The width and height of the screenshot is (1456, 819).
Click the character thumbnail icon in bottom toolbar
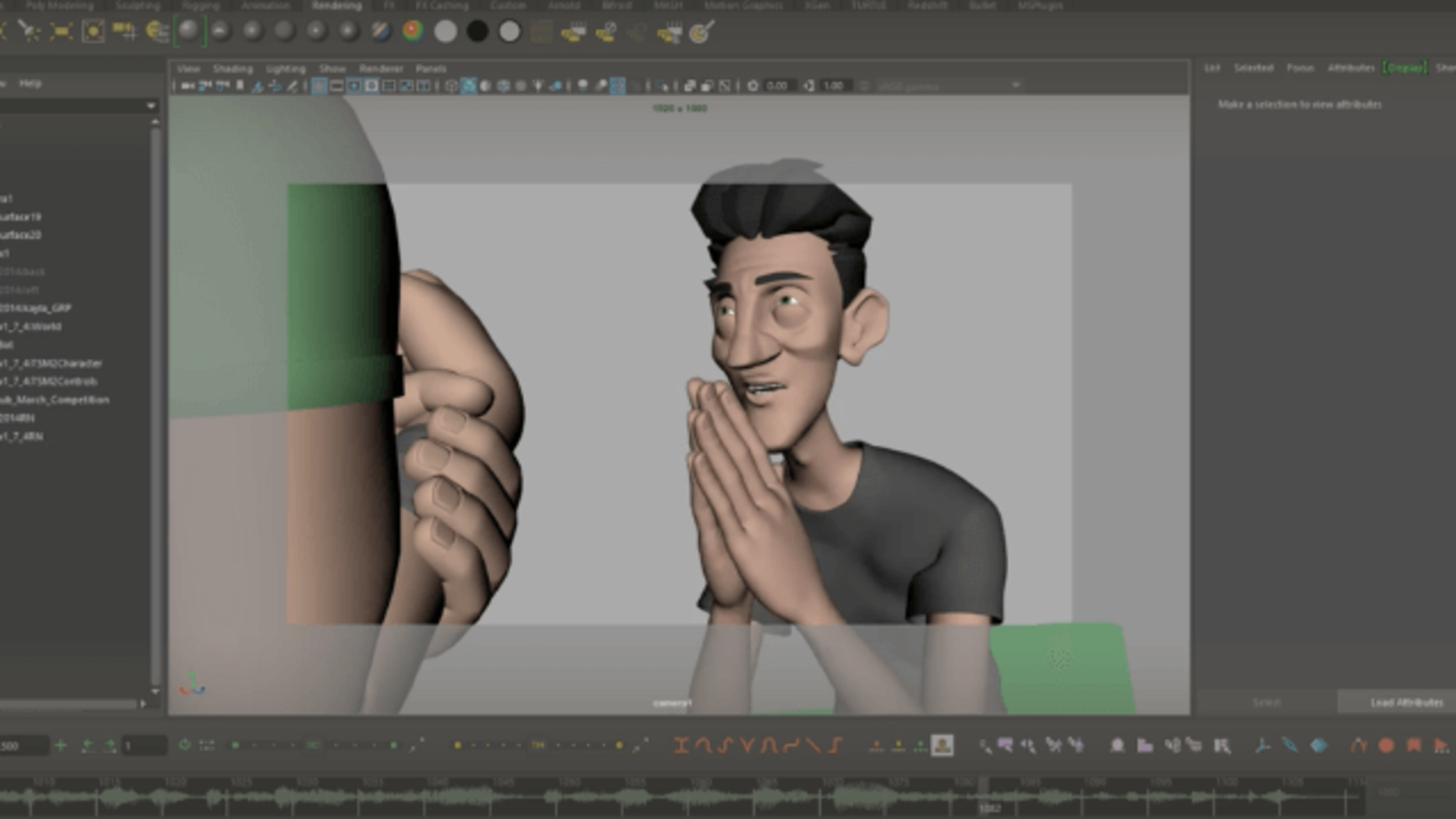(942, 745)
